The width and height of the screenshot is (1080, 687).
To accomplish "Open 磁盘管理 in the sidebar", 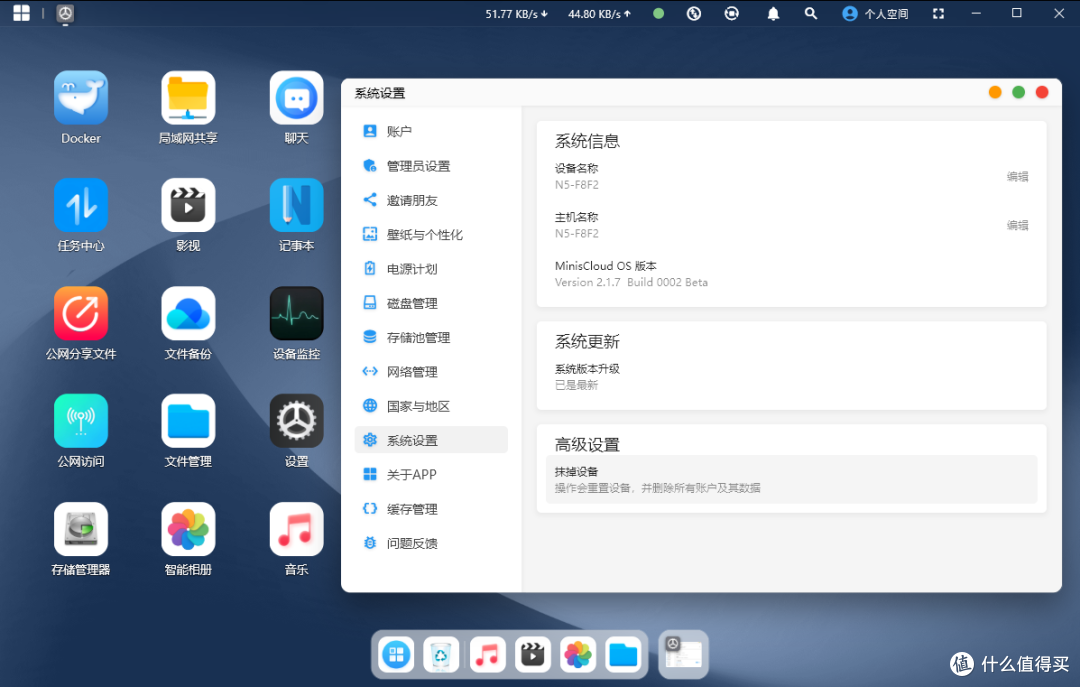I will [x=431, y=303].
